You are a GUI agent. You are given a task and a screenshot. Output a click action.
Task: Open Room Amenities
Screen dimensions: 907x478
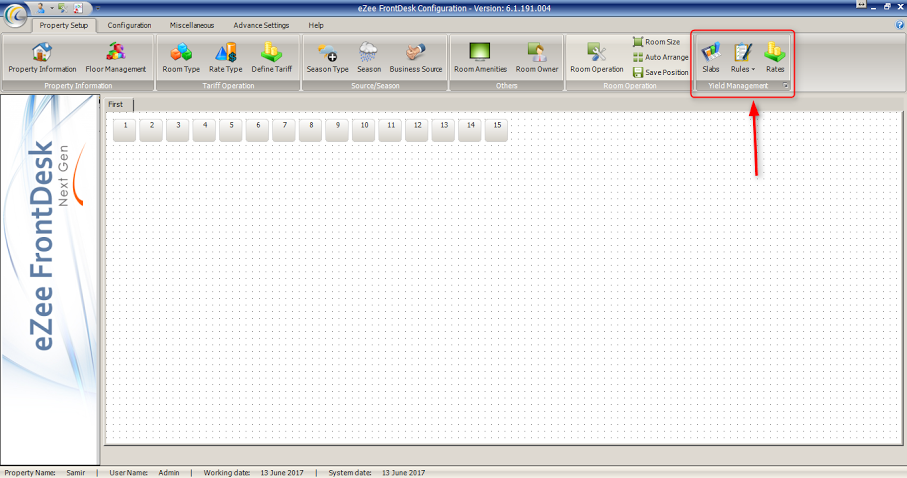(x=480, y=58)
